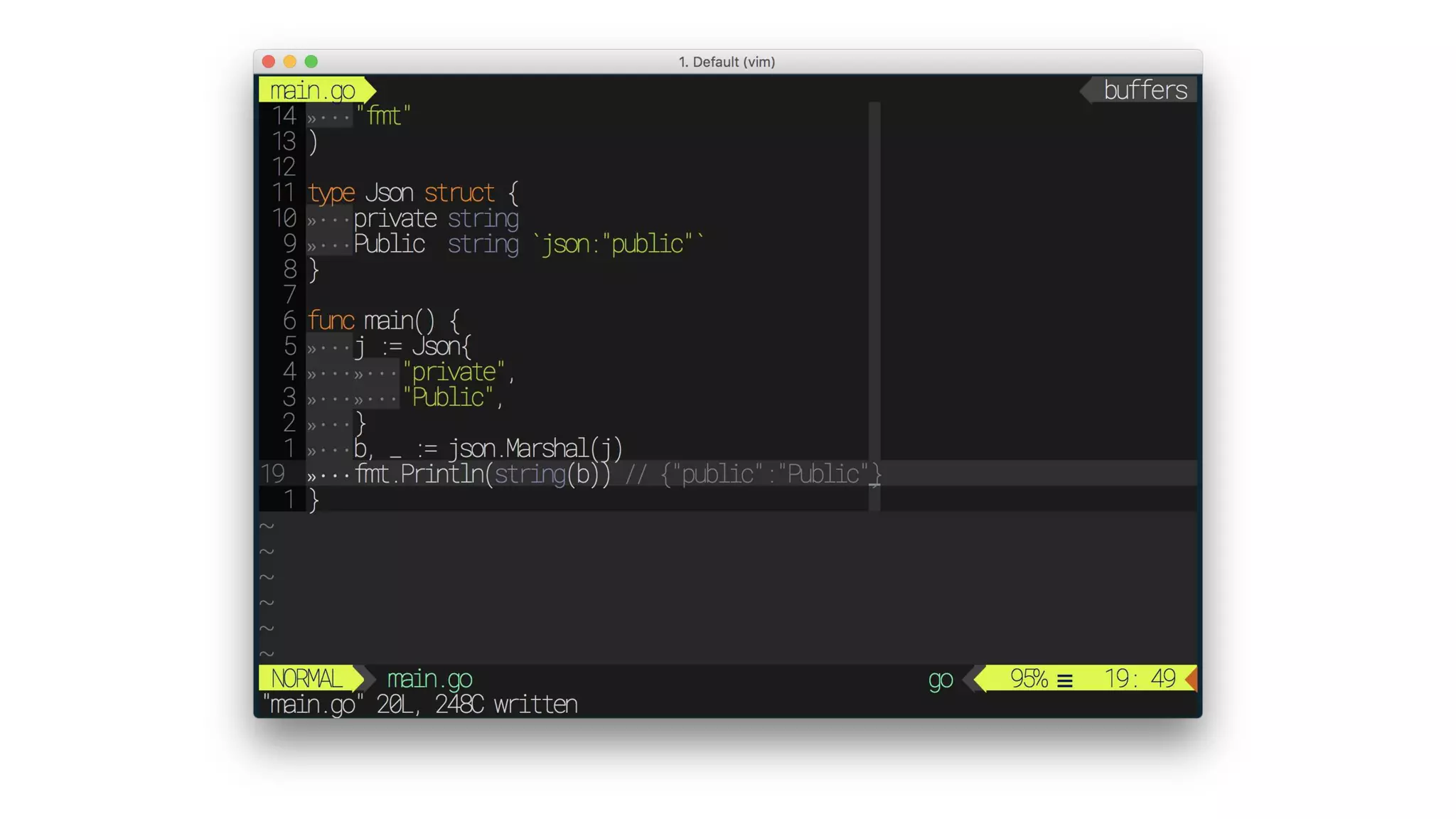This screenshot has height=819, width=1456.
Task: Click the orange triangle at statusline end
Action: click(1192, 679)
